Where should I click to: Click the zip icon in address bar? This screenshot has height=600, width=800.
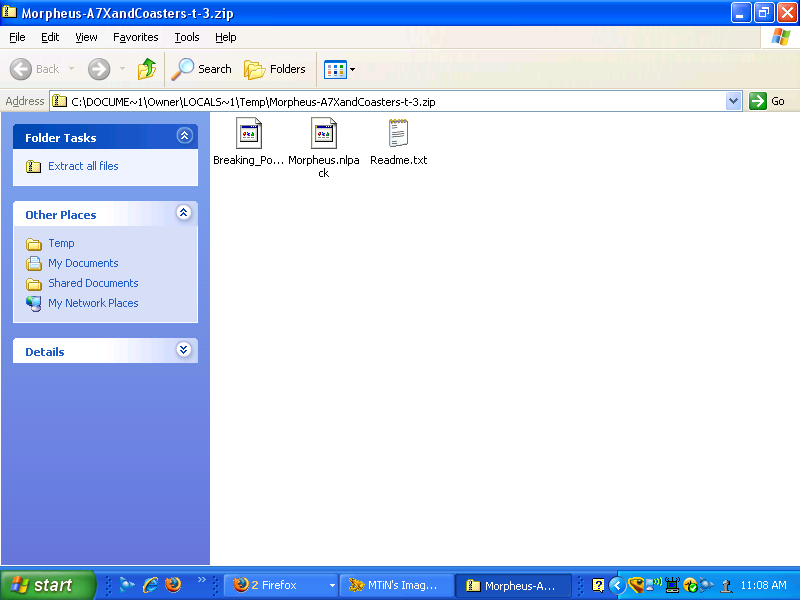point(60,101)
